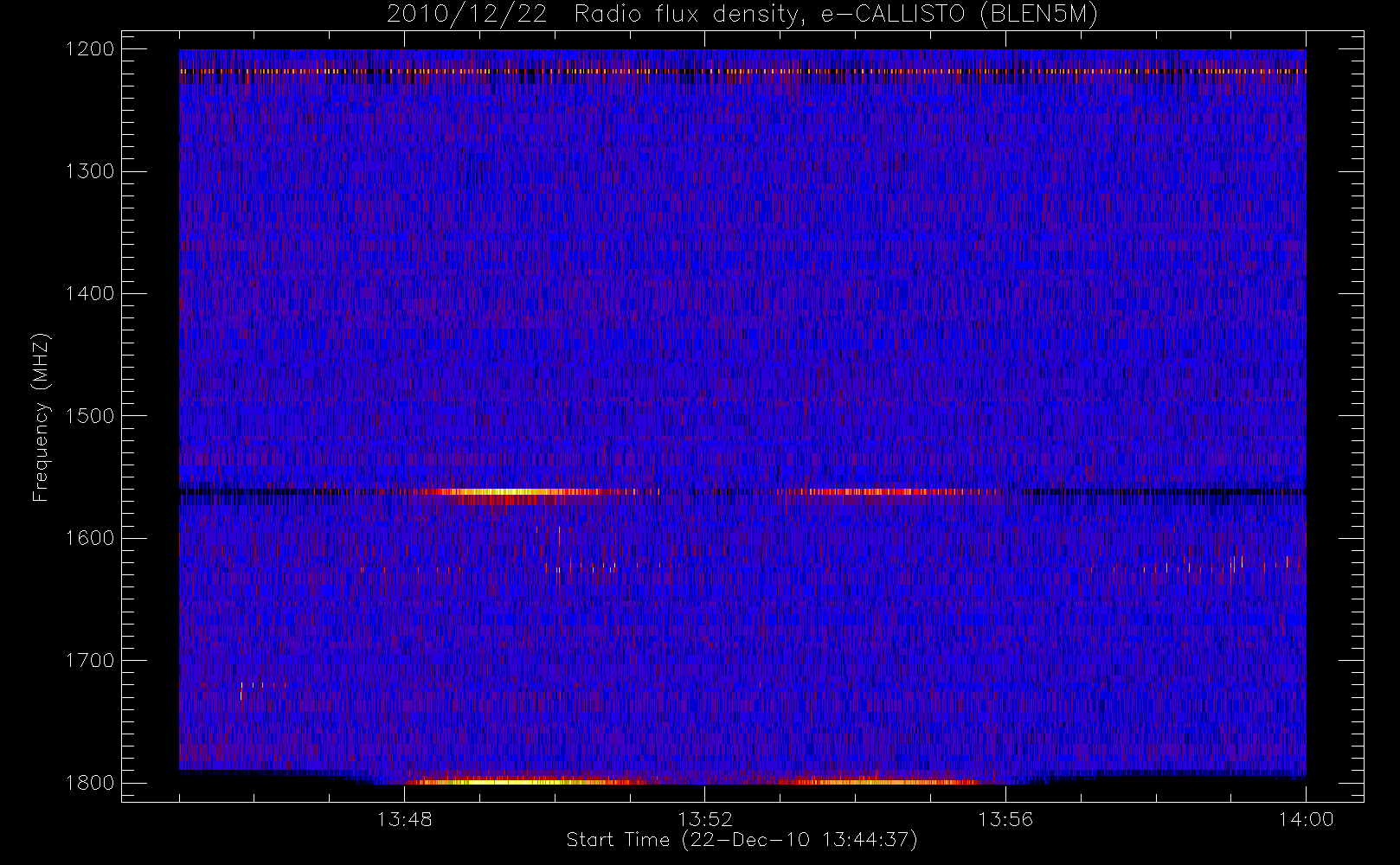
Task: Click the 1400 frequency tick label
Action: [x=90, y=294]
